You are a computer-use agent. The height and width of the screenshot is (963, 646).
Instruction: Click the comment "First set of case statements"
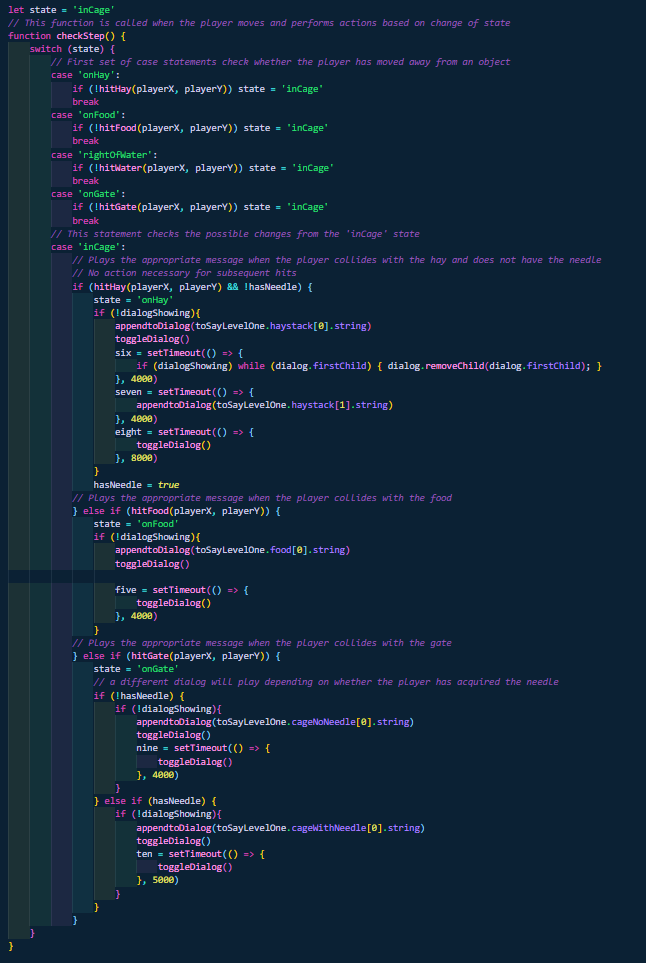[x=281, y=62]
